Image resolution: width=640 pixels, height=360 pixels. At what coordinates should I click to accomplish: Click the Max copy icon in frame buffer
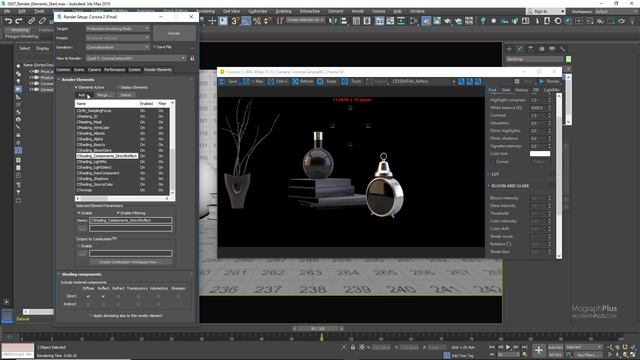click(x=246, y=82)
